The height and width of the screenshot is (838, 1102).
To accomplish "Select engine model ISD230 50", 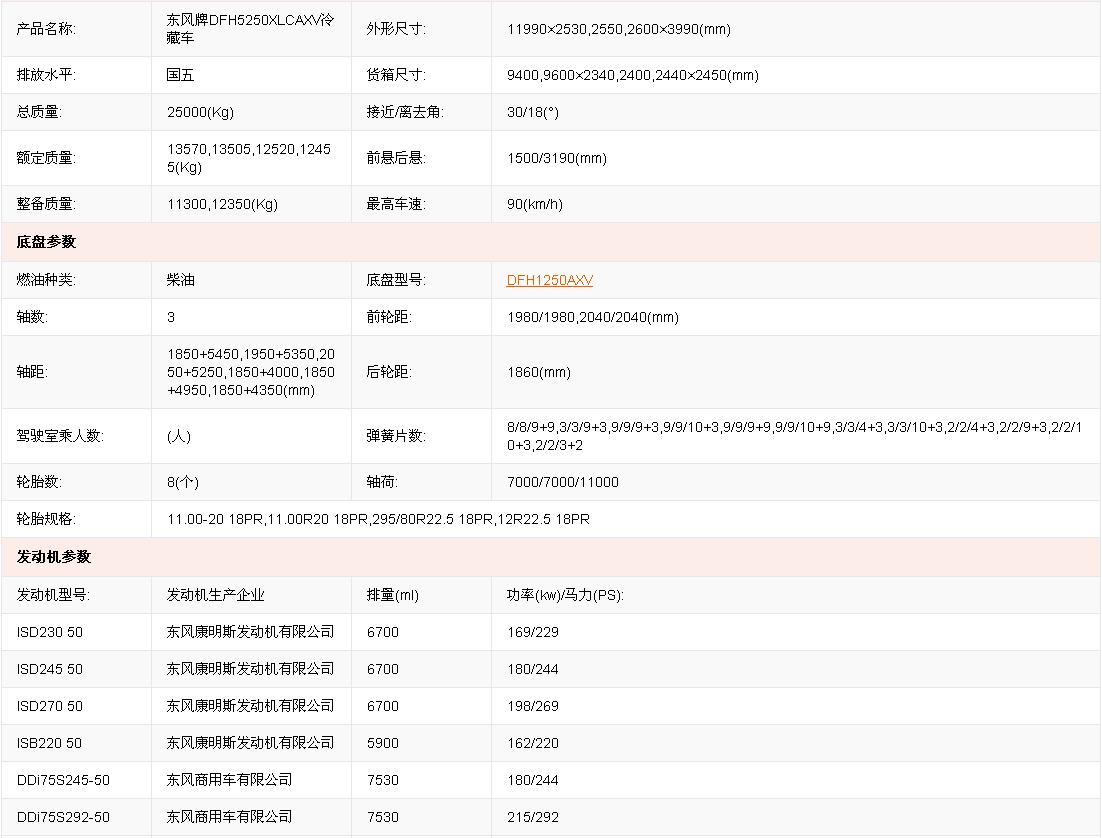I will click(49, 632).
